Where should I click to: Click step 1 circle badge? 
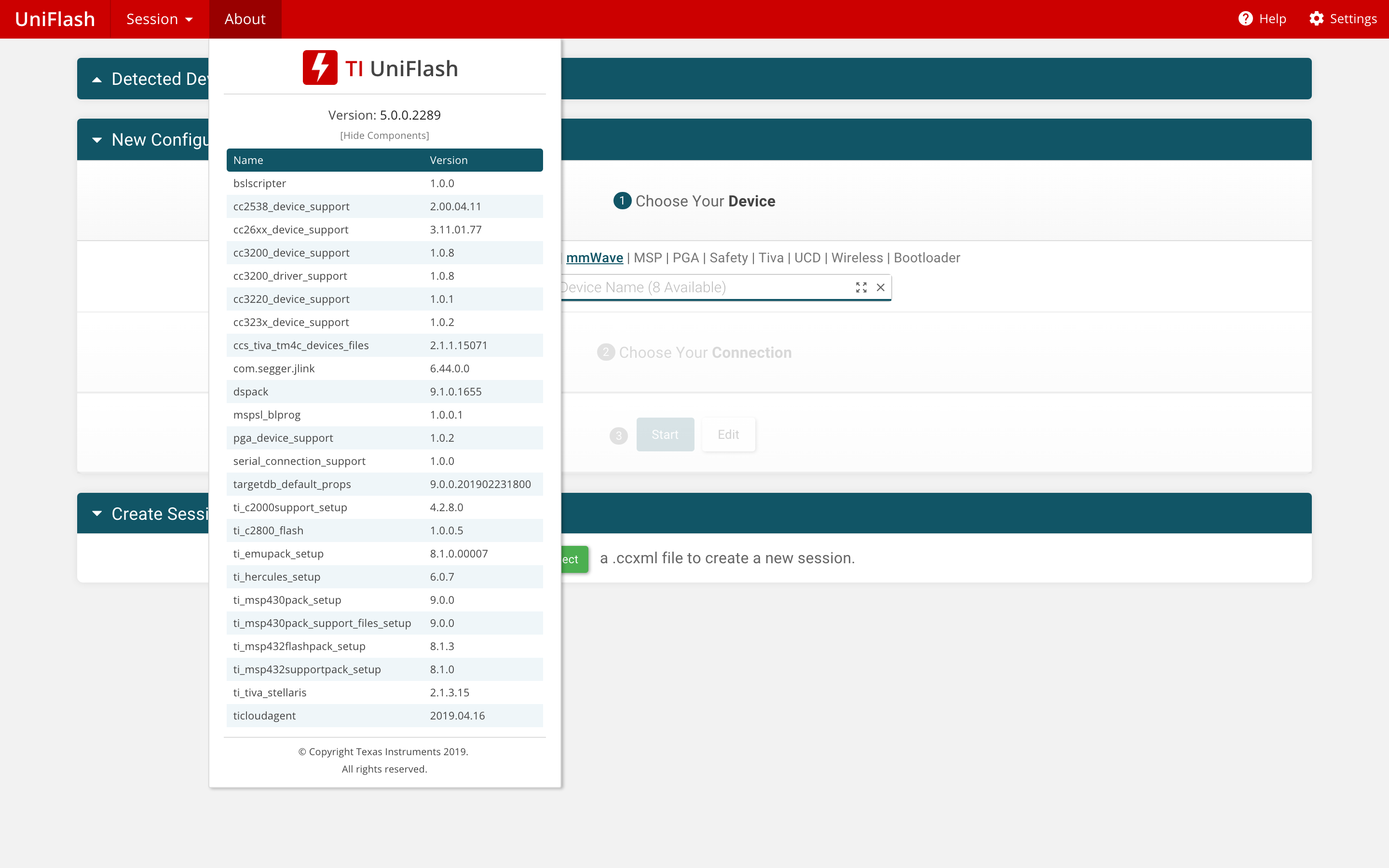click(x=622, y=201)
